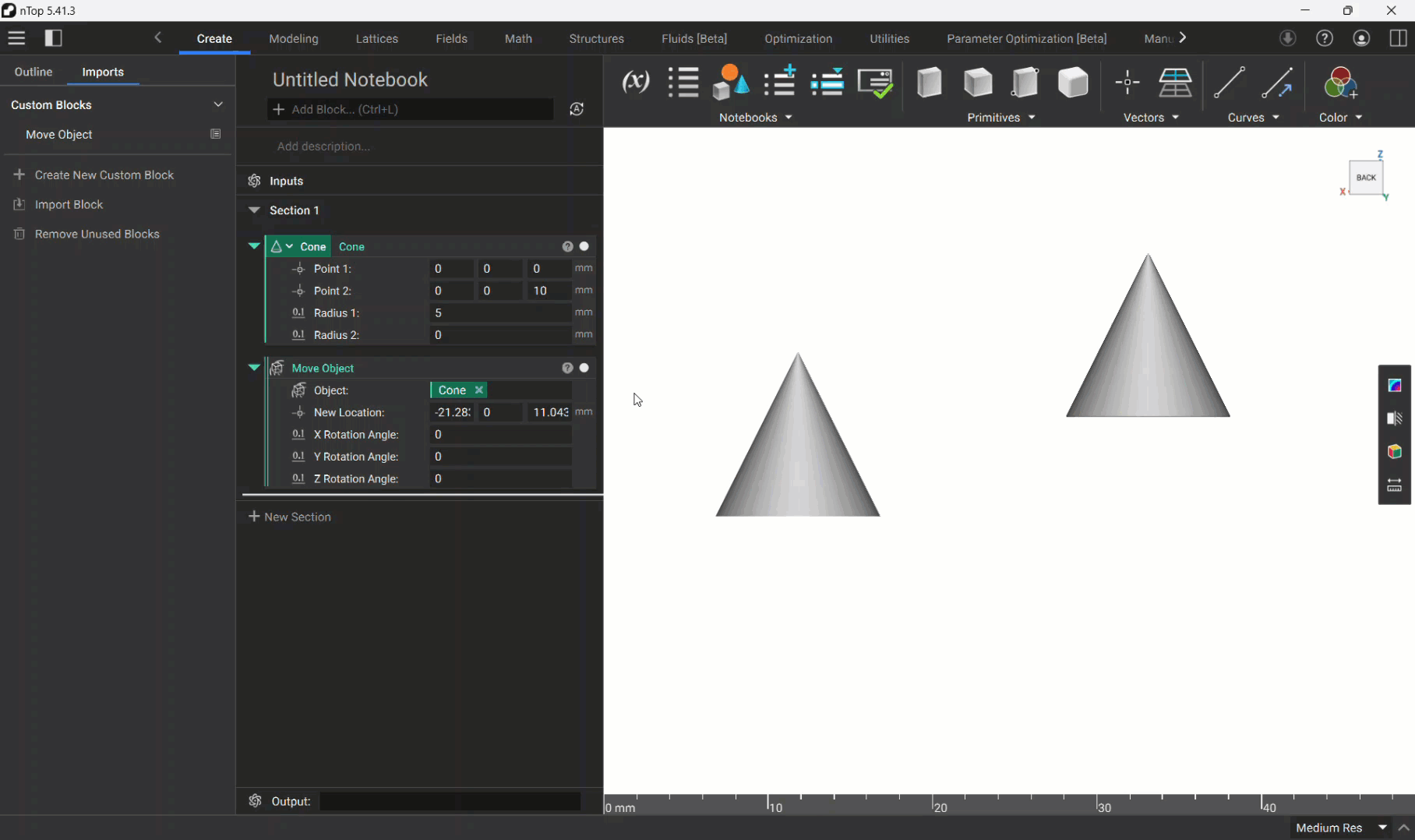Screen dimensions: 1415x840
Task: Toggle Move Object block visibility dot
Action: point(584,368)
